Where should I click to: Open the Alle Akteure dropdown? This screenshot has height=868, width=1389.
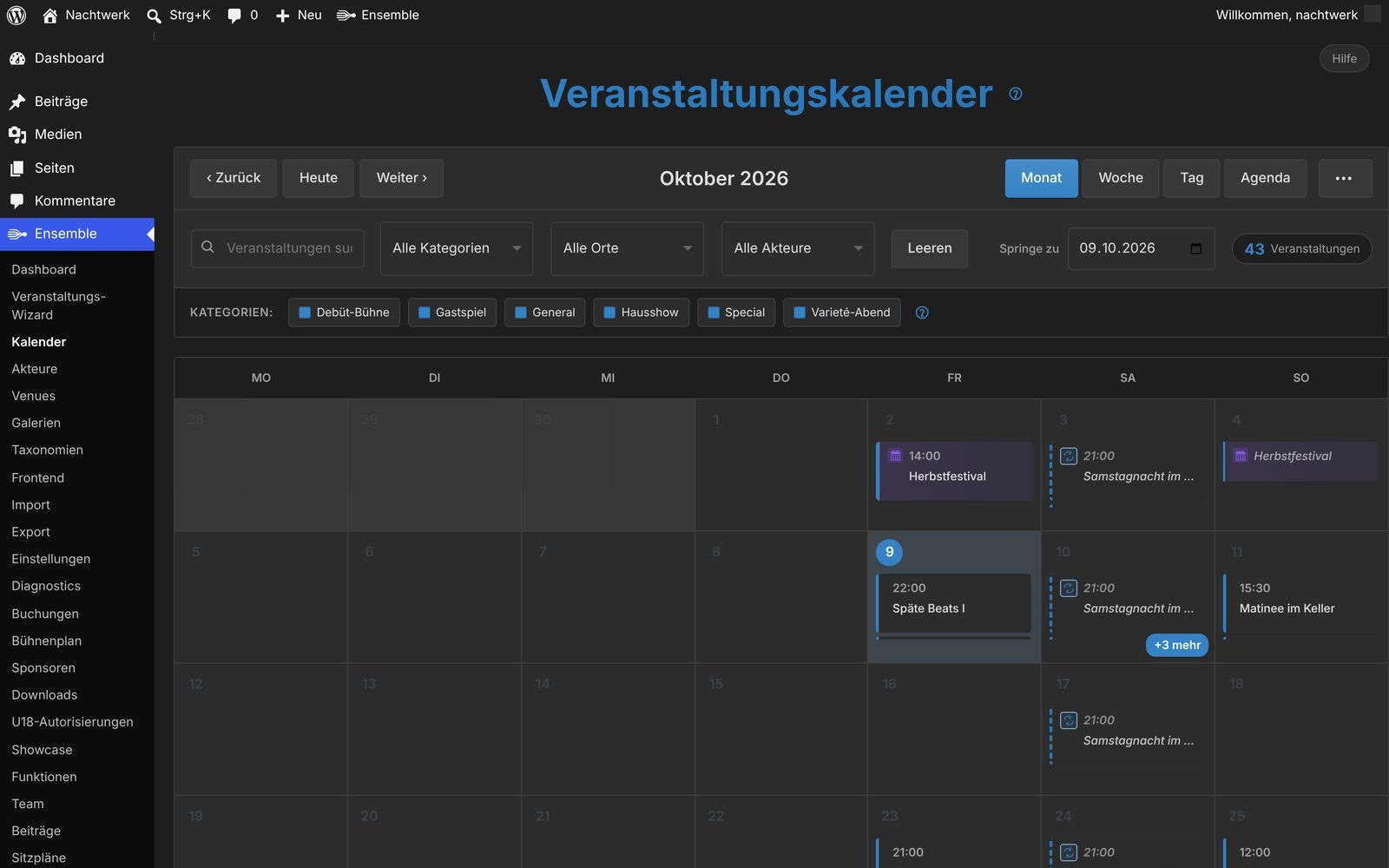[x=799, y=248]
